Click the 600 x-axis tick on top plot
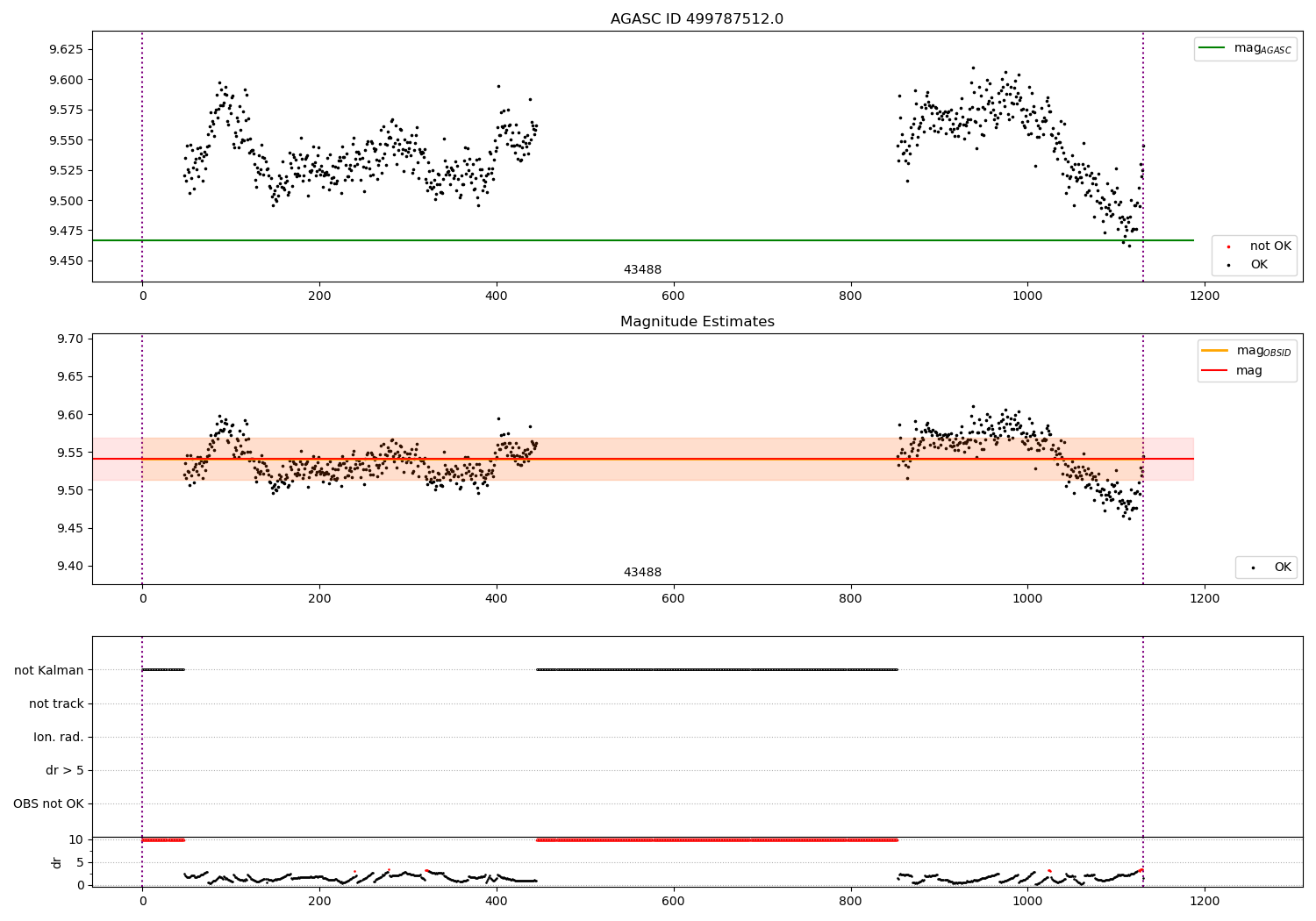The width and height of the screenshot is (1316, 921). tap(673, 296)
